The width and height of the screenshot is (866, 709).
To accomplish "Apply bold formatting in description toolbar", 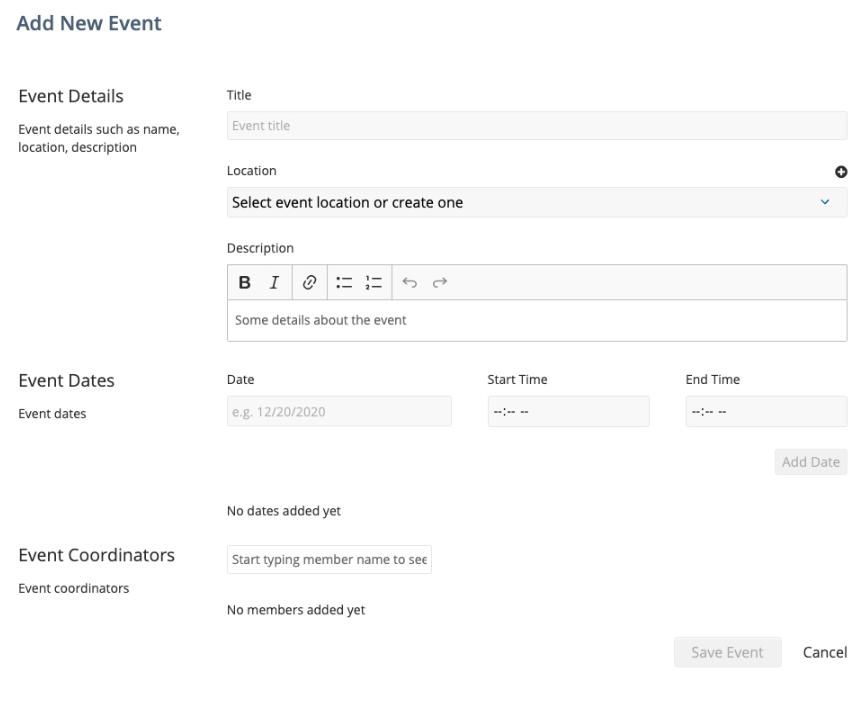I will tap(245, 283).
